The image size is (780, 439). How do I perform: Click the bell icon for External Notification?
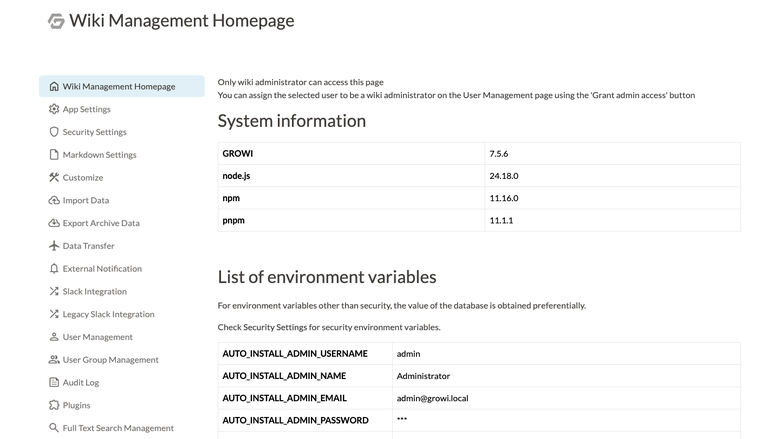pos(54,268)
